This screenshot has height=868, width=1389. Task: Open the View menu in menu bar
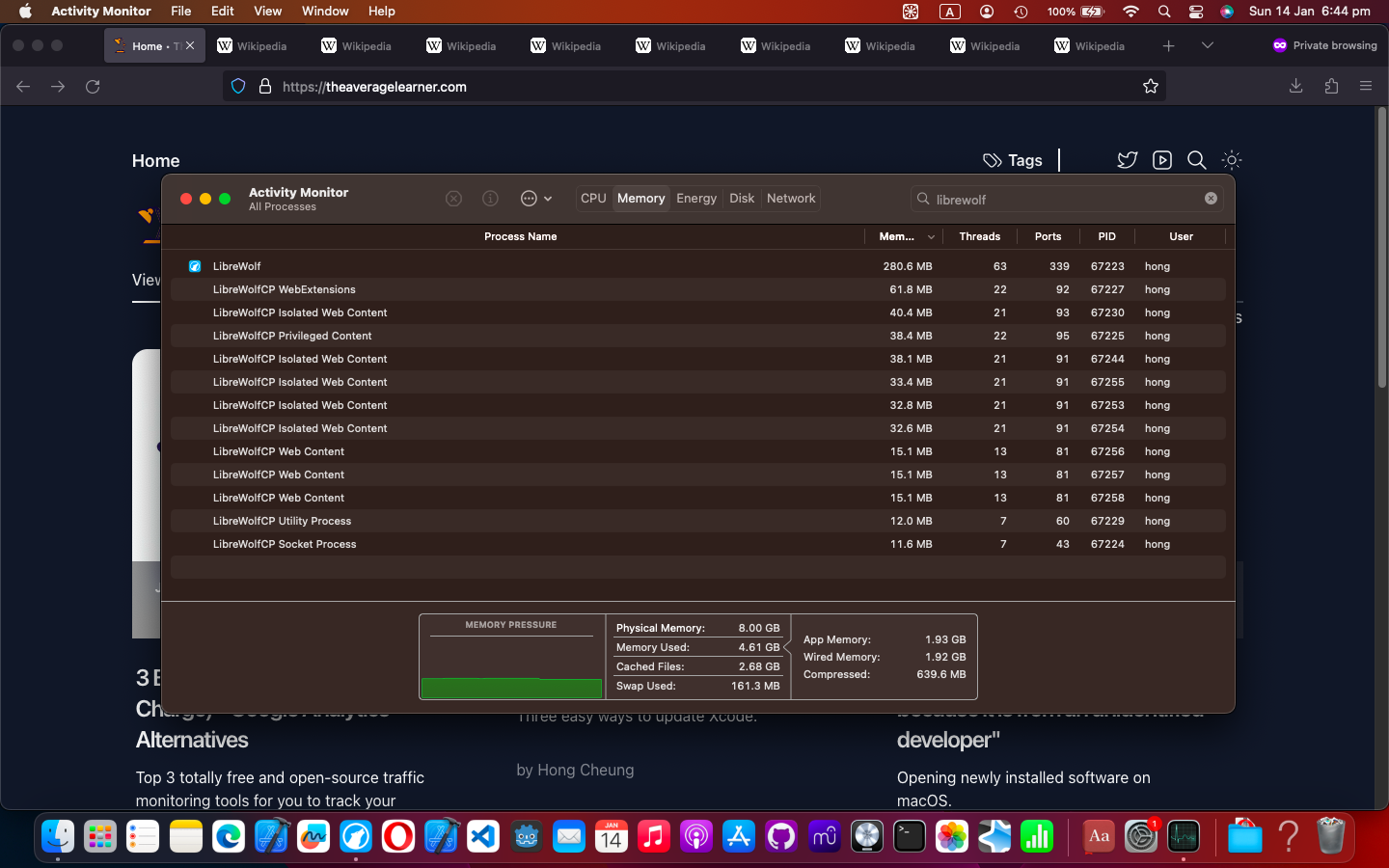267,12
